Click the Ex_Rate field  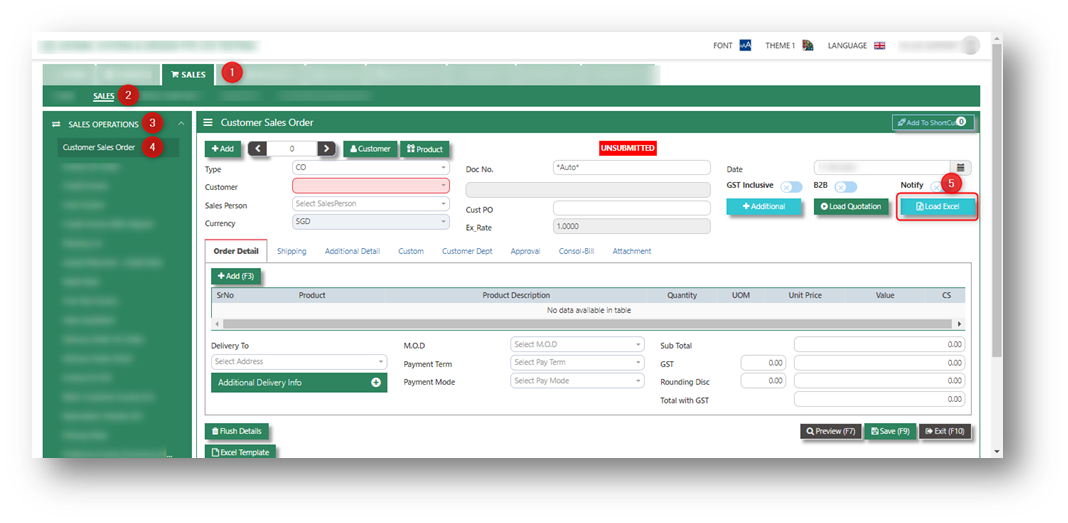(x=631, y=226)
